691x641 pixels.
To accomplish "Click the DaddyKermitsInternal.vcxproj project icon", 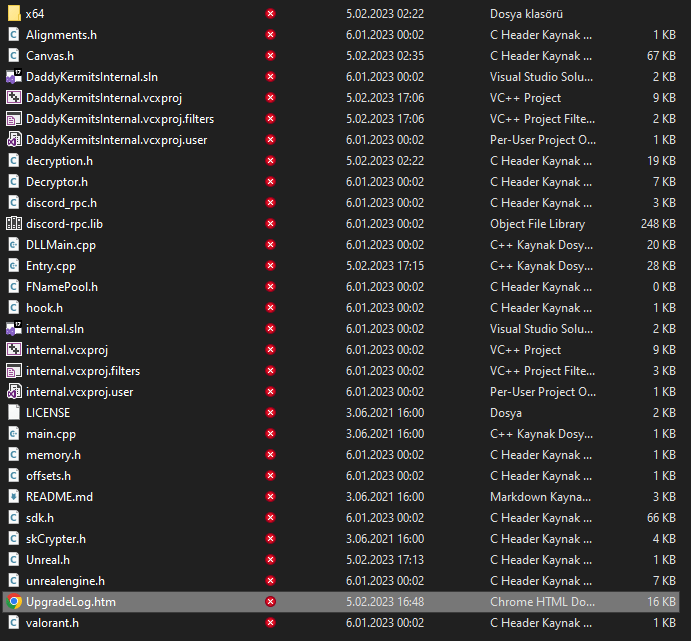I will tap(14, 98).
